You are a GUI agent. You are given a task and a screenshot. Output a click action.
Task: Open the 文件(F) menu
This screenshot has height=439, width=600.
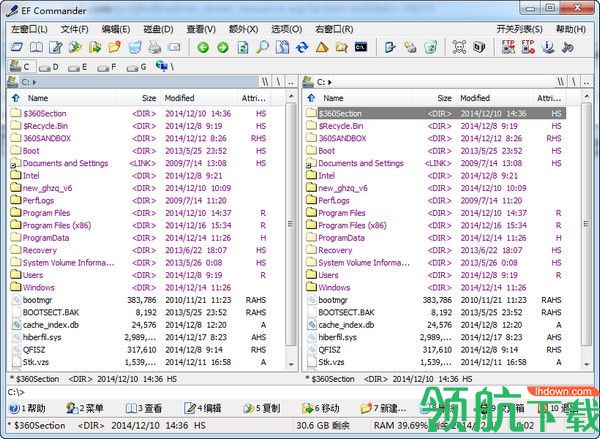(74, 29)
